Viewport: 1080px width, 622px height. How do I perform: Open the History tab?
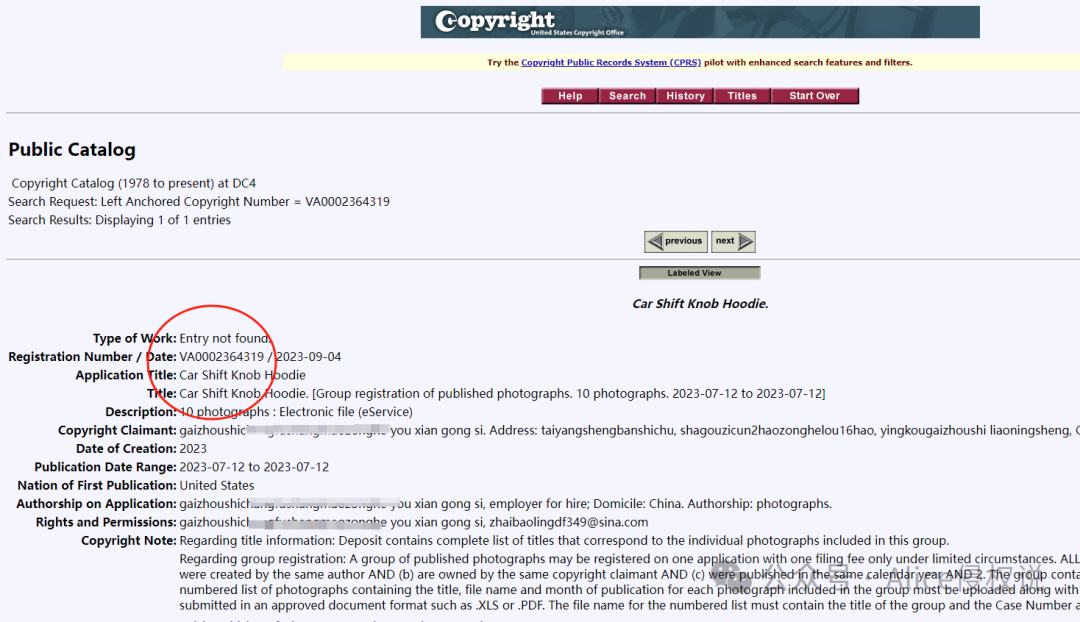tap(685, 96)
